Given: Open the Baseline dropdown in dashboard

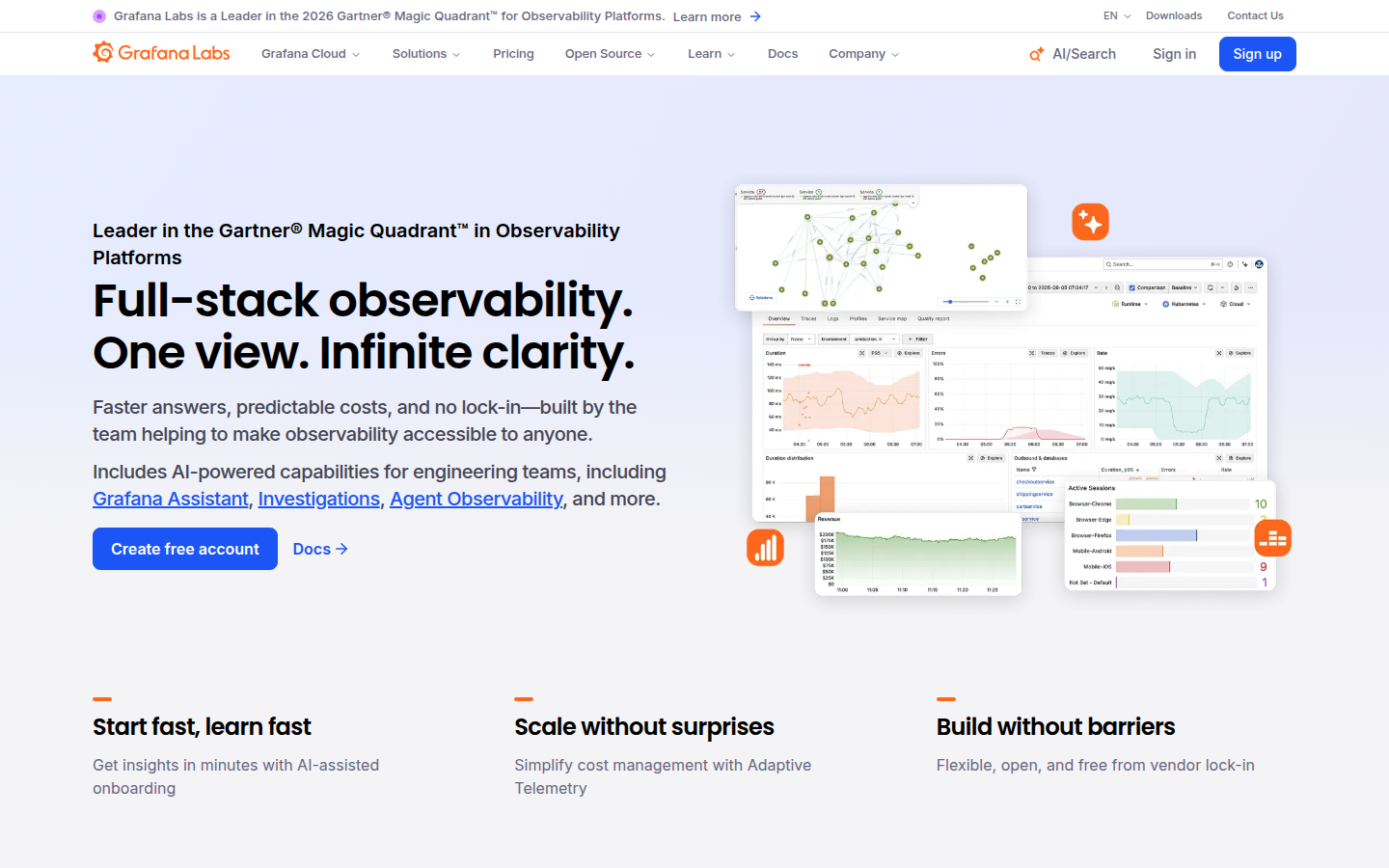Looking at the screenshot, I should pyautogui.click(x=1185, y=287).
